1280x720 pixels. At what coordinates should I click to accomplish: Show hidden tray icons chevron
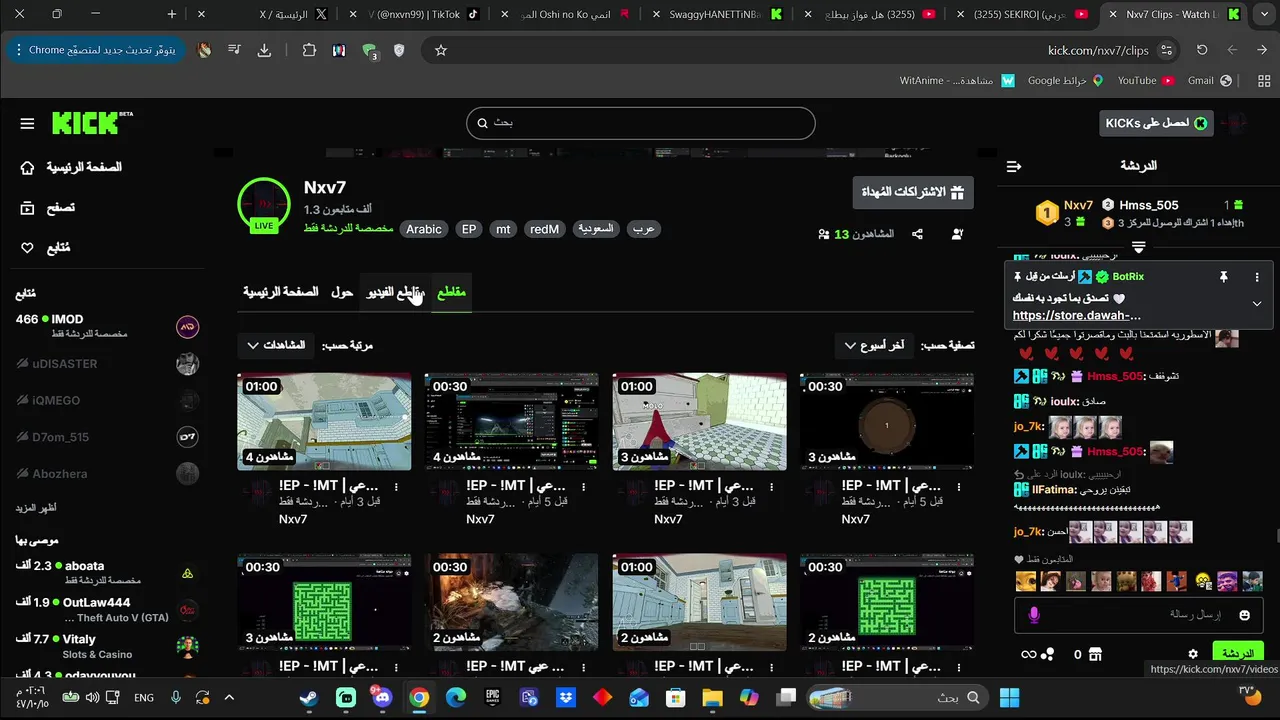[x=229, y=697]
